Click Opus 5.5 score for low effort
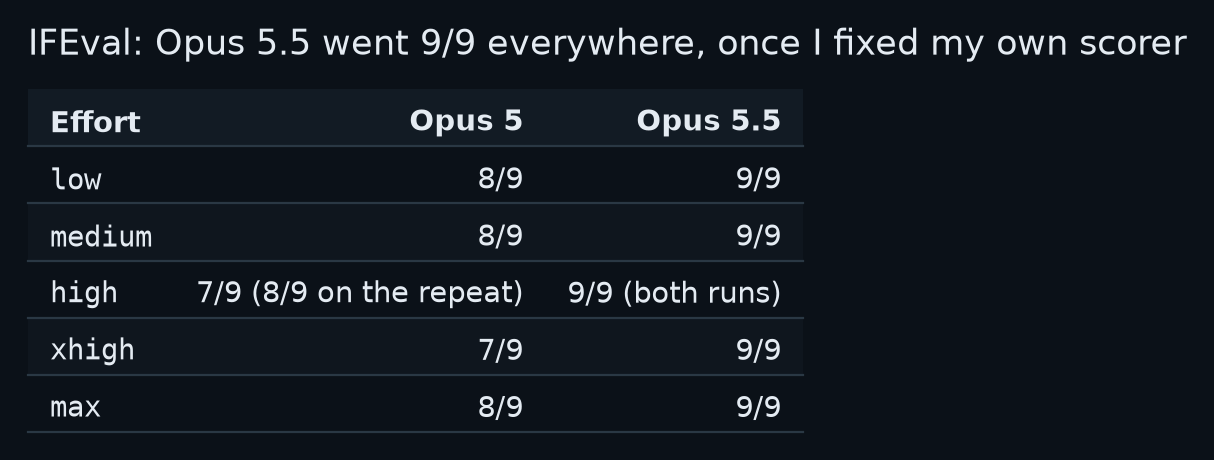The width and height of the screenshot is (1214, 460). 758,179
